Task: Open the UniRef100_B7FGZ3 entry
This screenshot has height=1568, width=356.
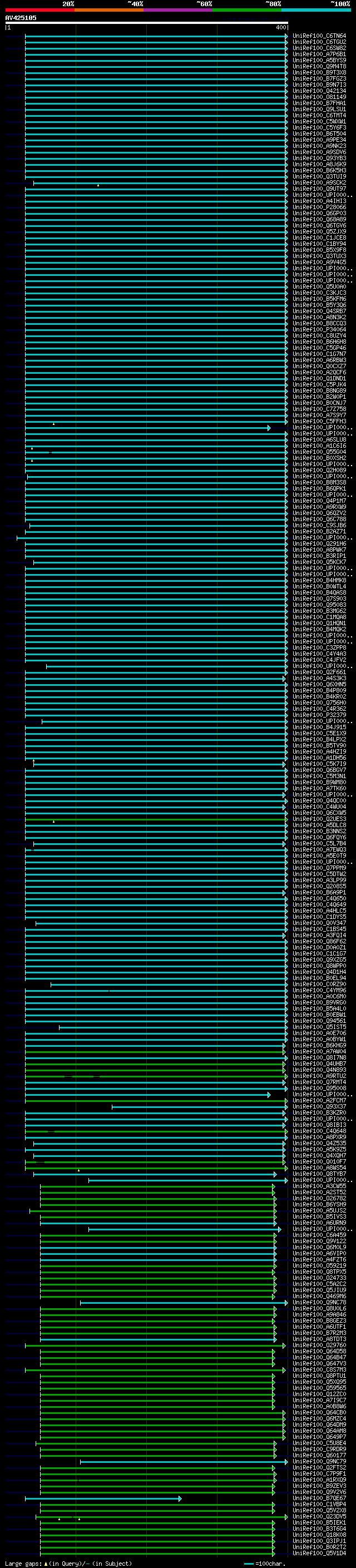Action: (x=319, y=79)
